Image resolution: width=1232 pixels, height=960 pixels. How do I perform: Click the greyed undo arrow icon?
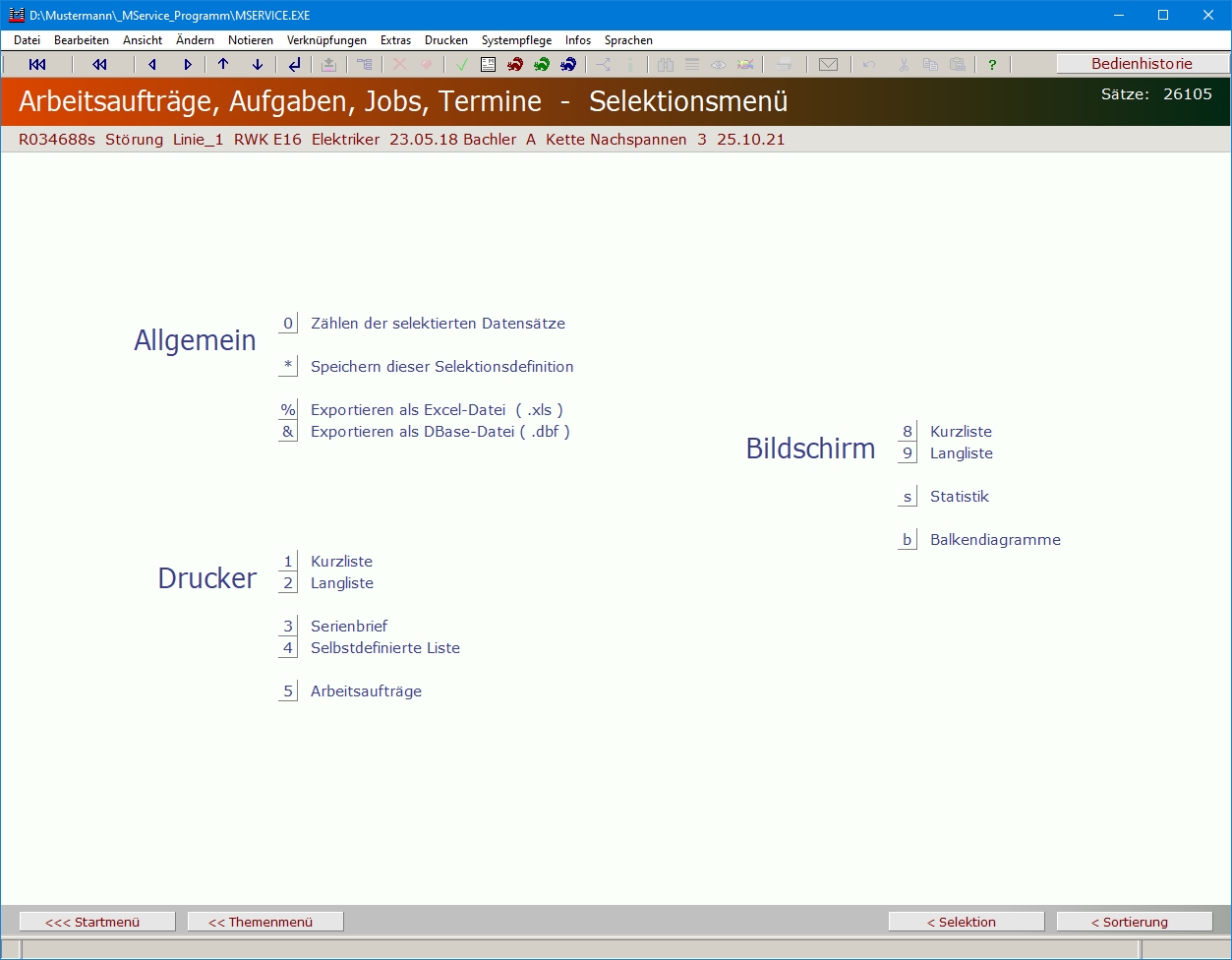[x=868, y=65]
